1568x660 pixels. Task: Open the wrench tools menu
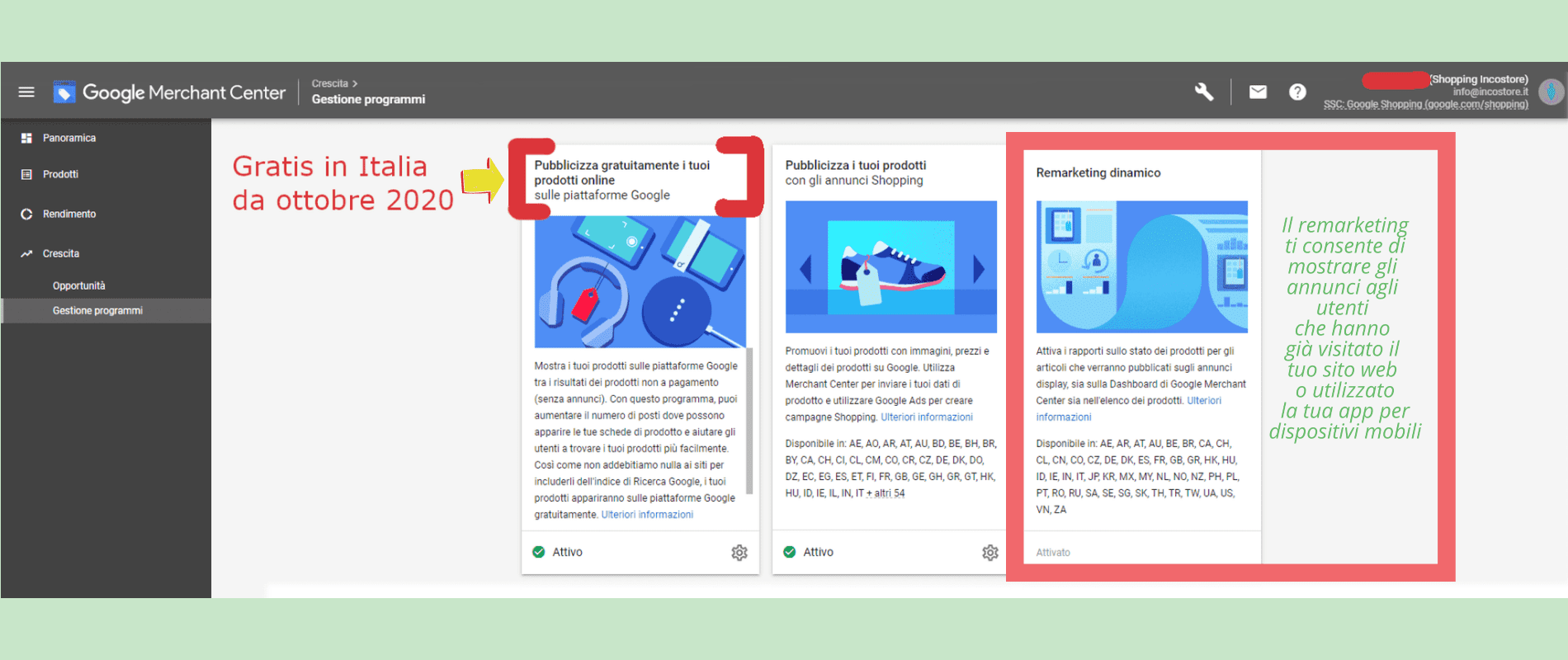pos(1204,92)
